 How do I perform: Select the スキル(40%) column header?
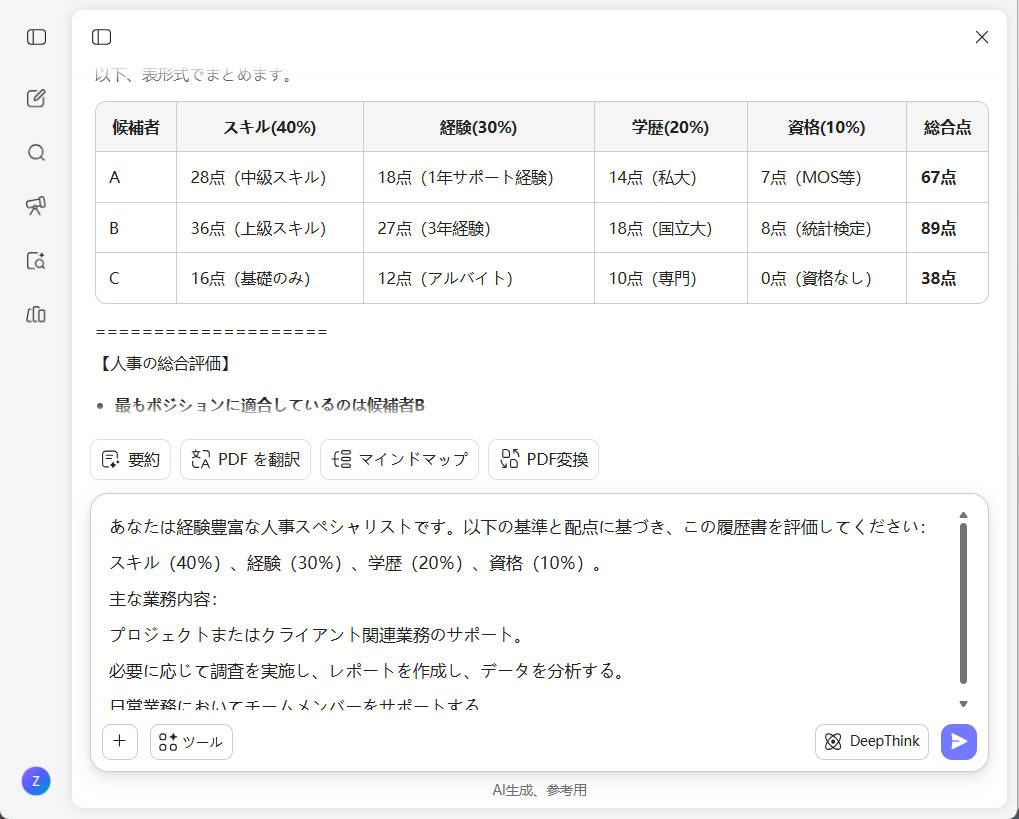pyautogui.click(x=270, y=127)
